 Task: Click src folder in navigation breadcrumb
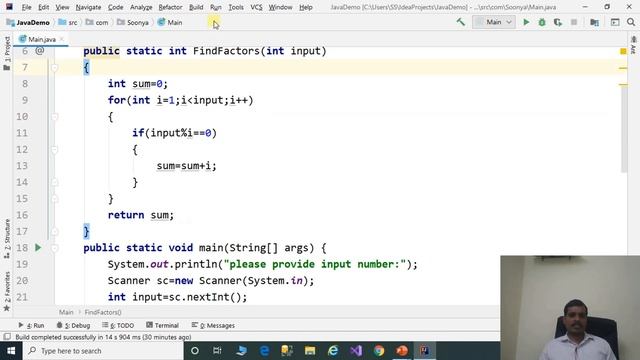click(x=68, y=22)
